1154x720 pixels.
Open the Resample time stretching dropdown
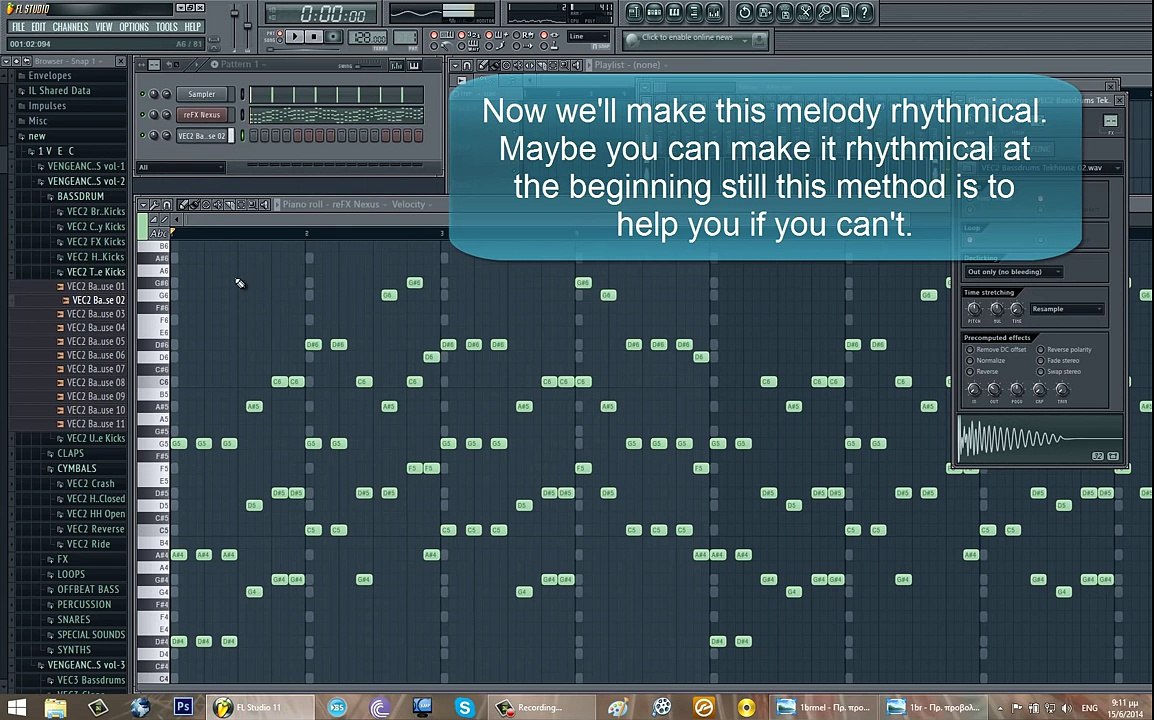[x=1067, y=309]
